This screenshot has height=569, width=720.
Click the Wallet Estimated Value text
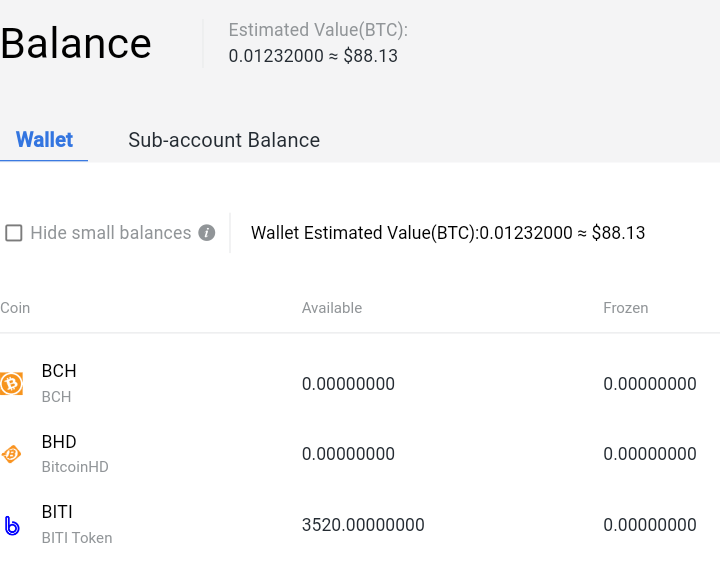[x=448, y=233]
